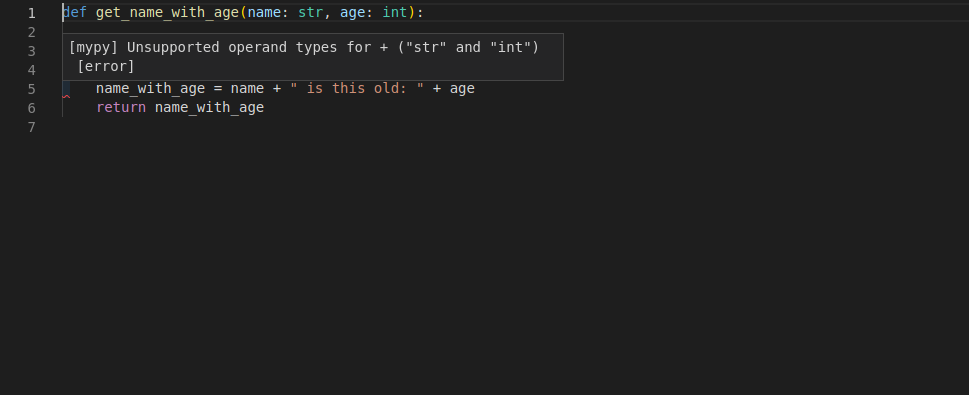Image resolution: width=969 pixels, height=395 pixels.
Task: Click the str type annotation
Action: [310, 12]
